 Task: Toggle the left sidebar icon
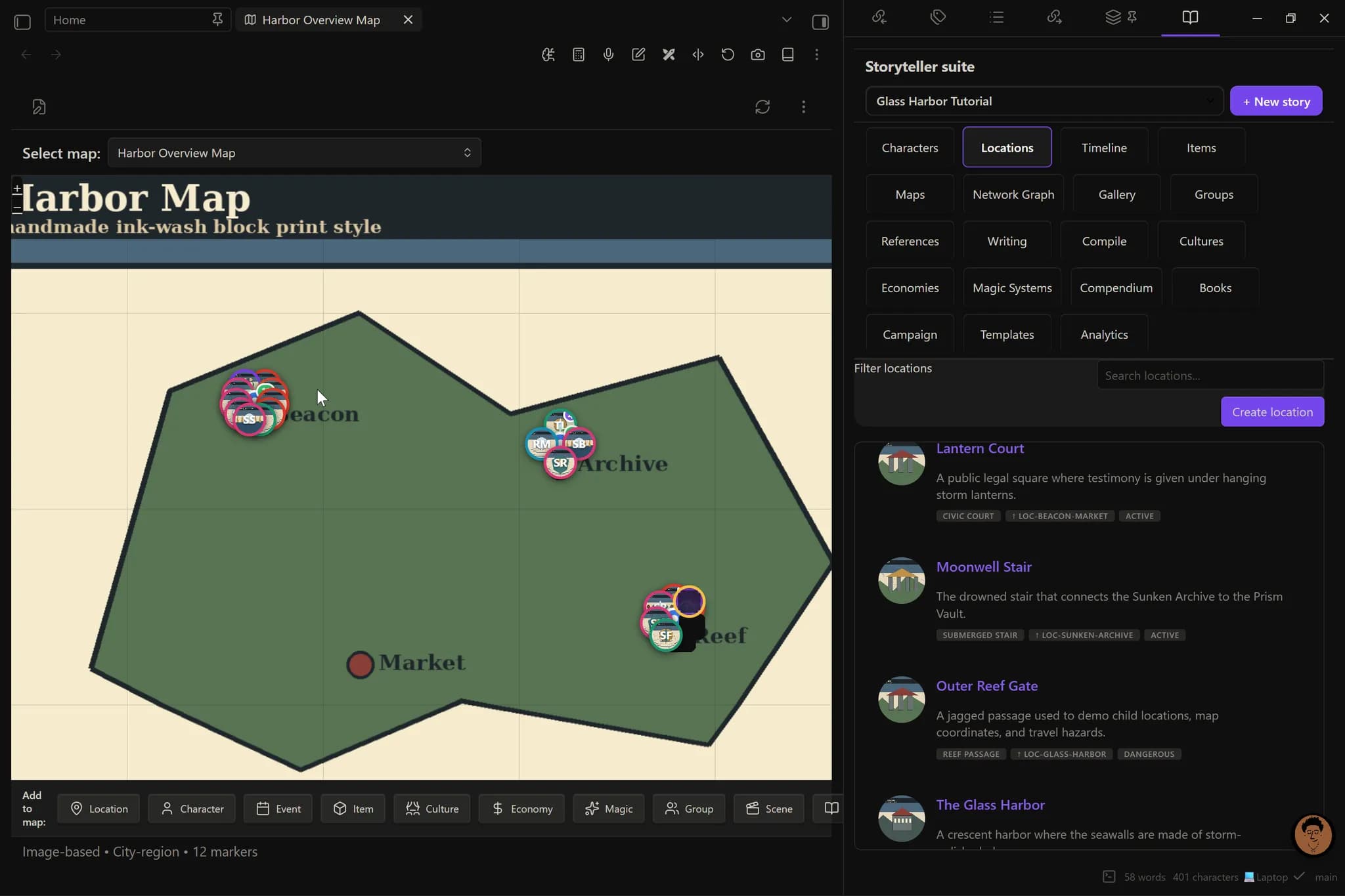(x=22, y=22)
